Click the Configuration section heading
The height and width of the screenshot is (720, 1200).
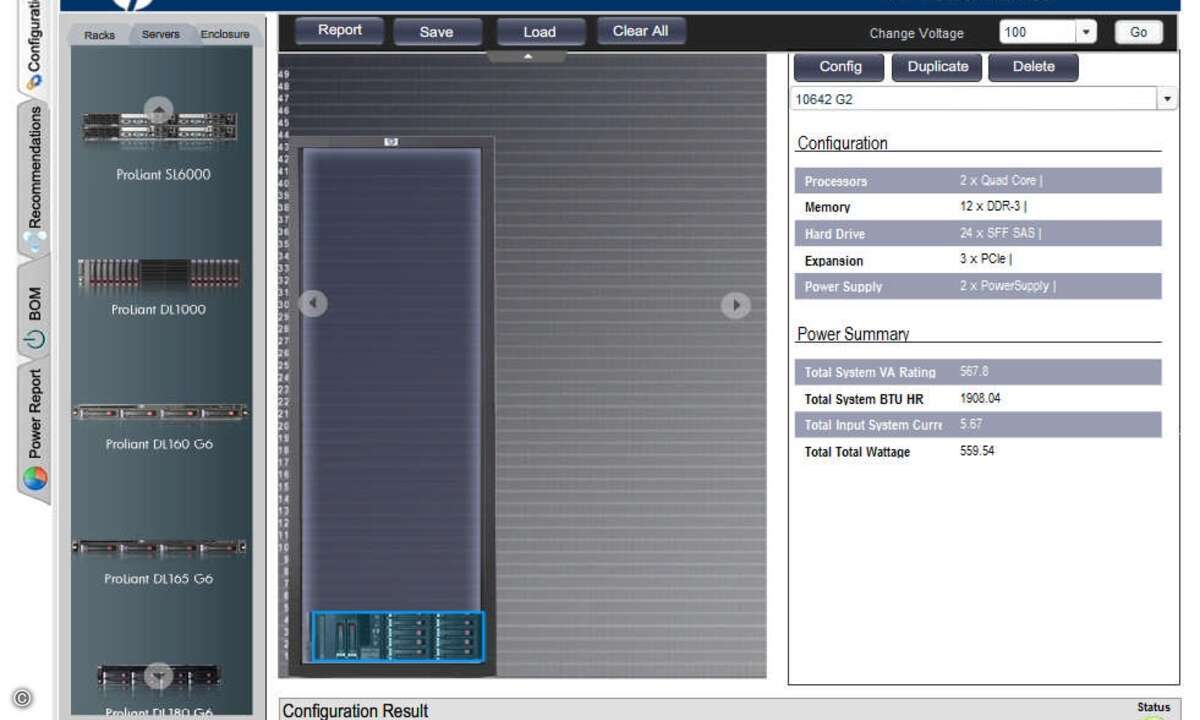pyautogui.click(x=842, y=143)
